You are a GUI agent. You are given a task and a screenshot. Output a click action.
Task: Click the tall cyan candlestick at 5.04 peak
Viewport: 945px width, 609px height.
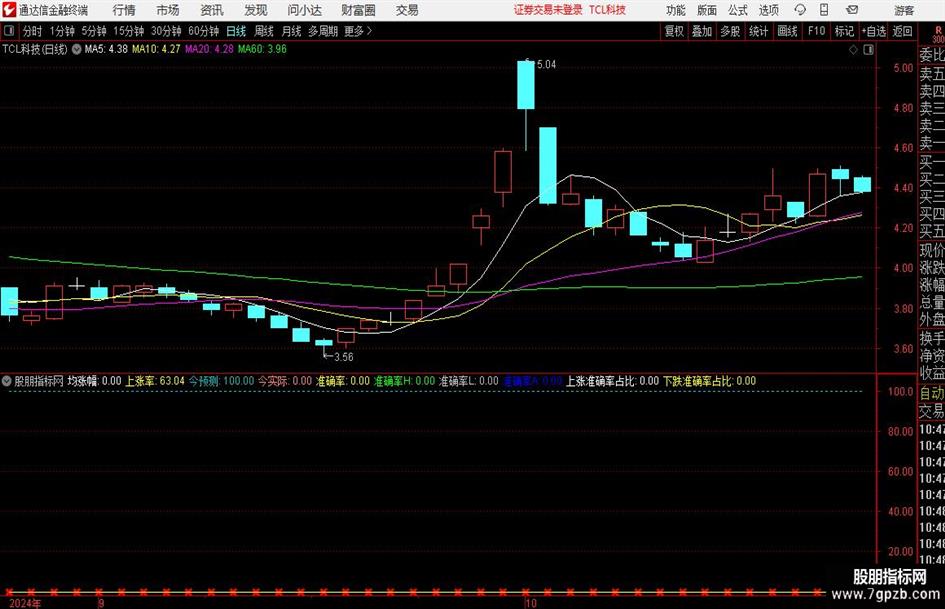click(x=526, y=85)
